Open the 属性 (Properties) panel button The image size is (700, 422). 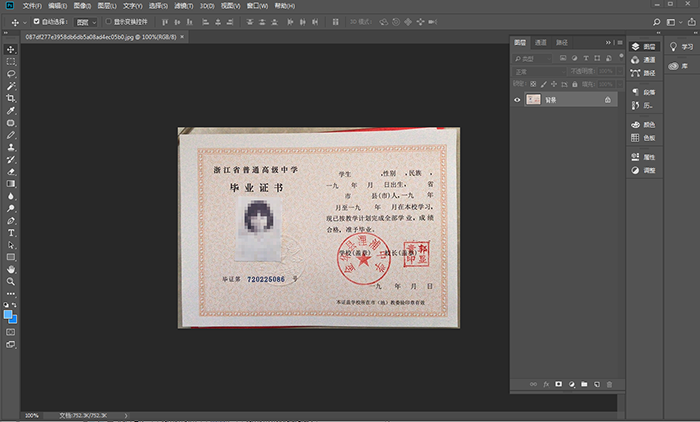coord(644,157)
